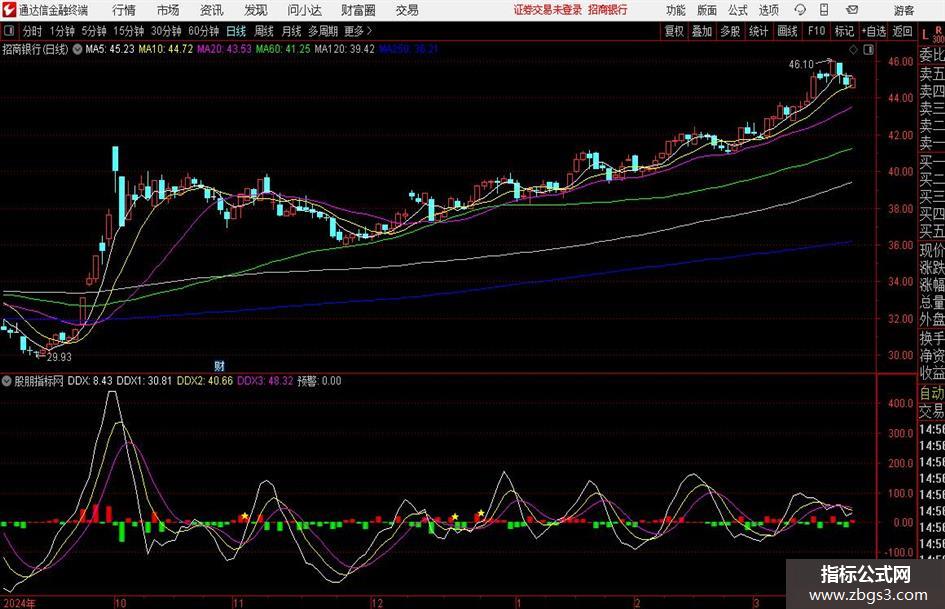
Task: Click the 通达信 app logo icon
Action: coord(9,10)
